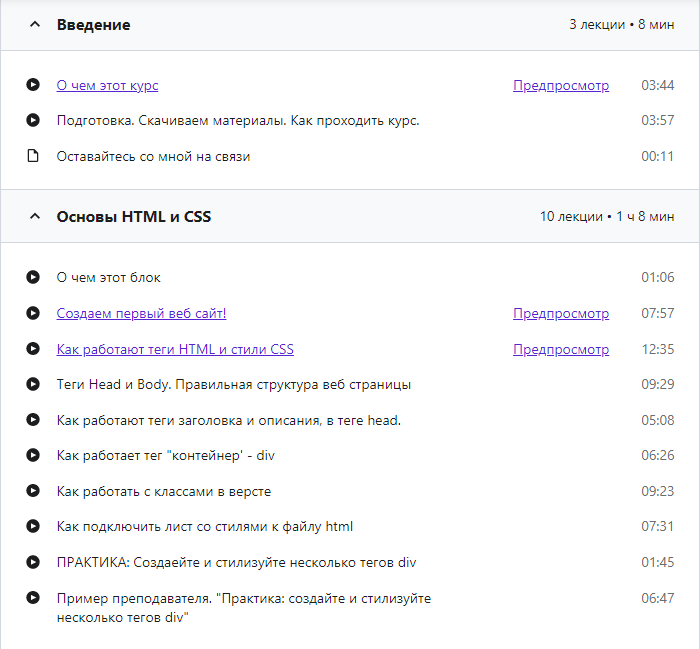Click play icon next to 'Подготовка. Скачиваем материалы'
The image size is (700, 649).
pyautogui.click(x=33, y=121)
